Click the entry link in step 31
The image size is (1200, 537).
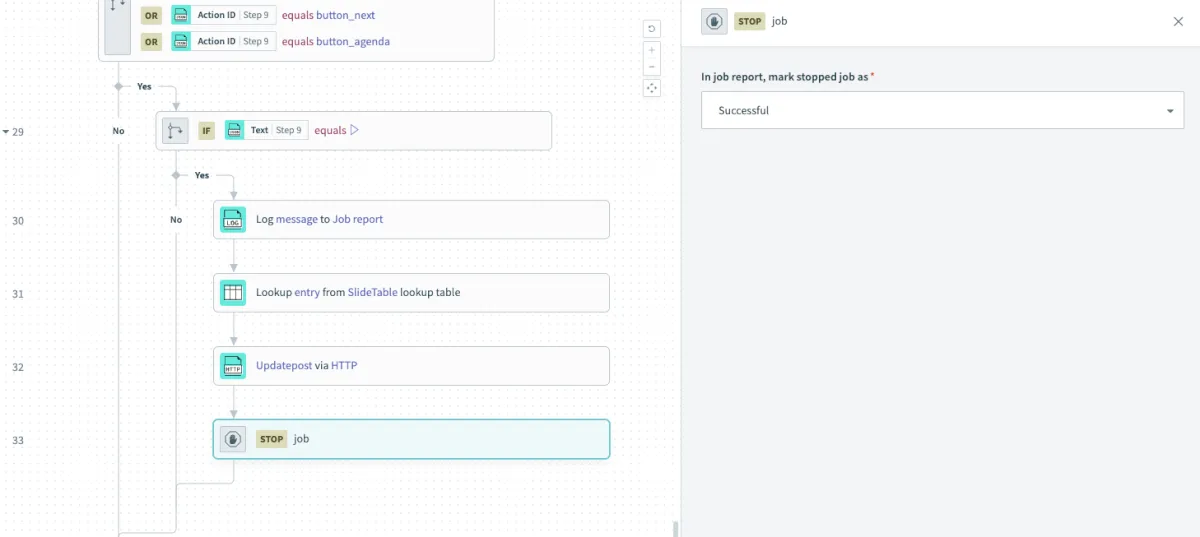coord(307,292)
